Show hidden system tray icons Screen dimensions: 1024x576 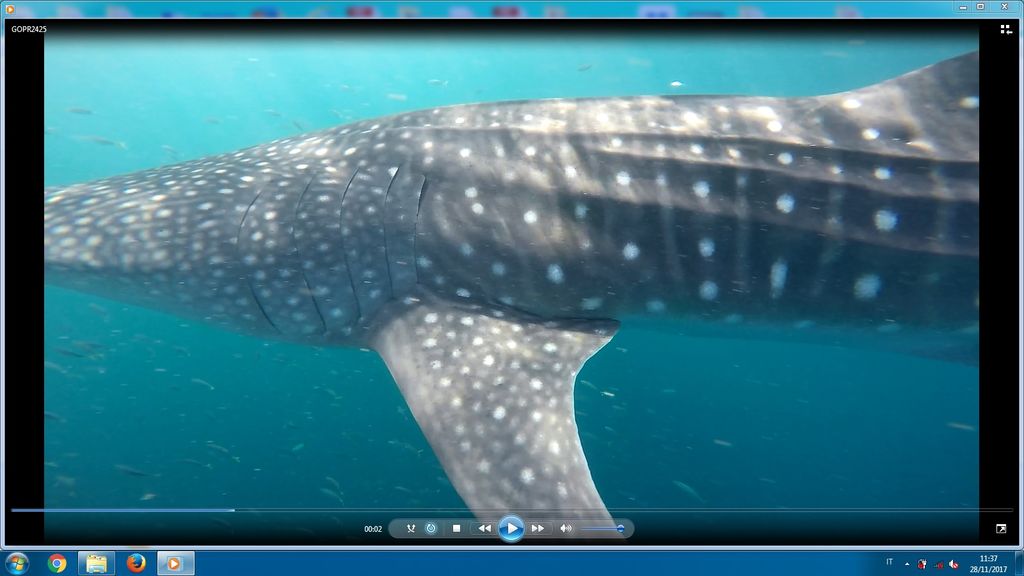pyautogui.click(x=907, y=563)
